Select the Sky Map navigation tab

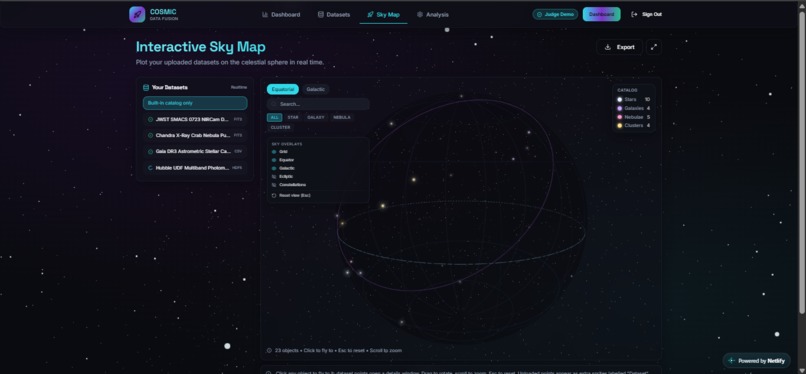tap(383, 14)
